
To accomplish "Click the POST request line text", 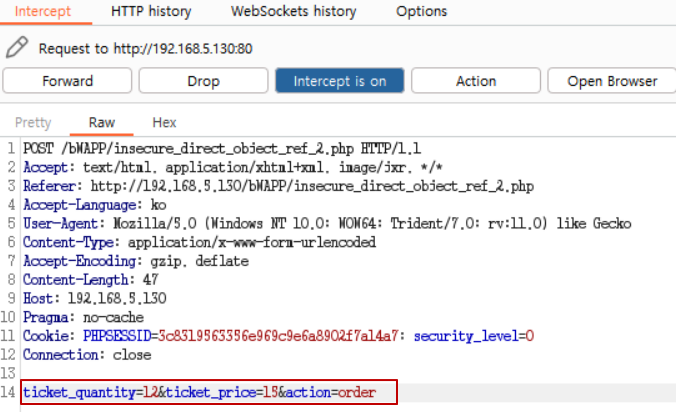I will point(222,149).
